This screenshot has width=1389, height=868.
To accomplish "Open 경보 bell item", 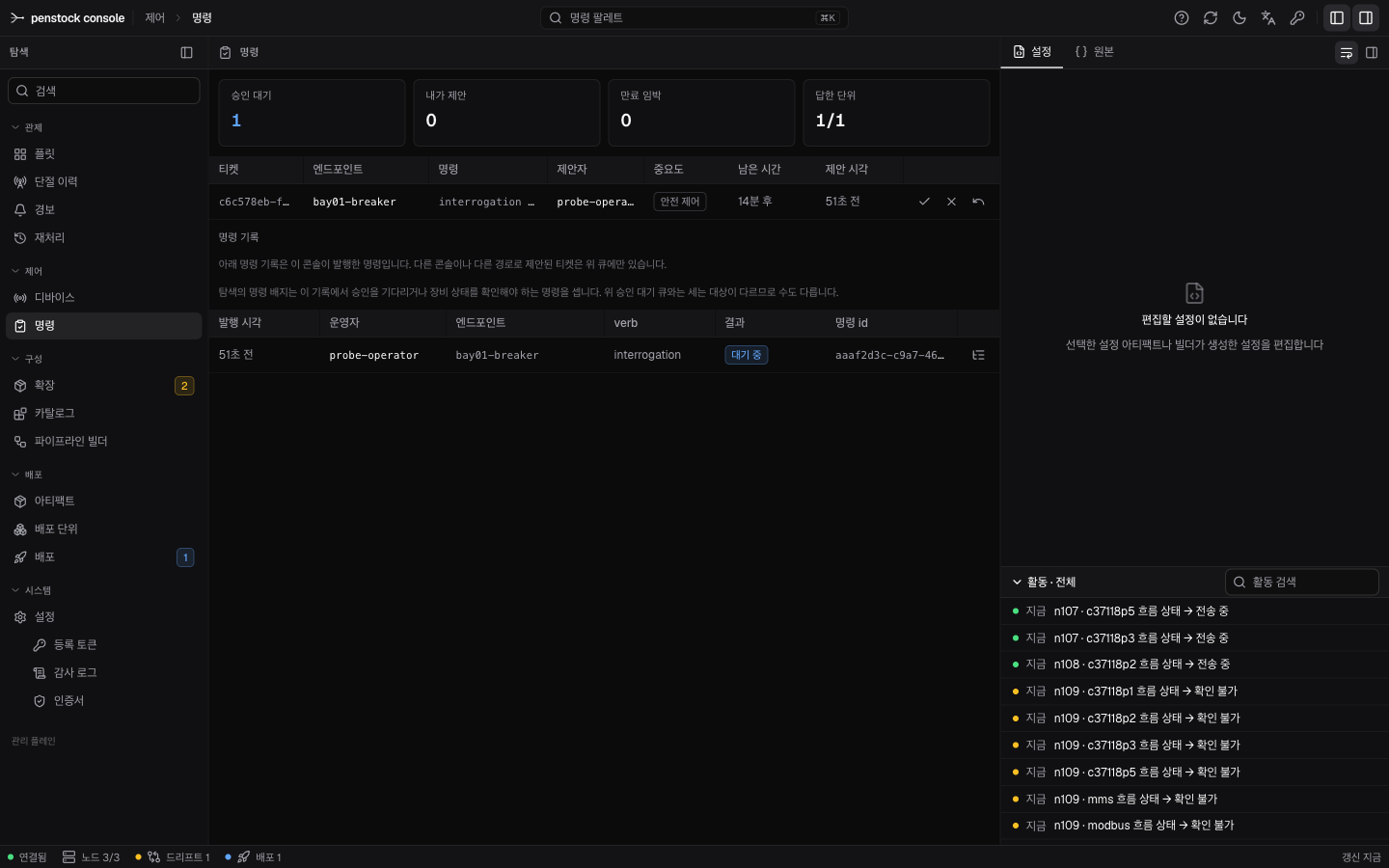I will point(104,210).
